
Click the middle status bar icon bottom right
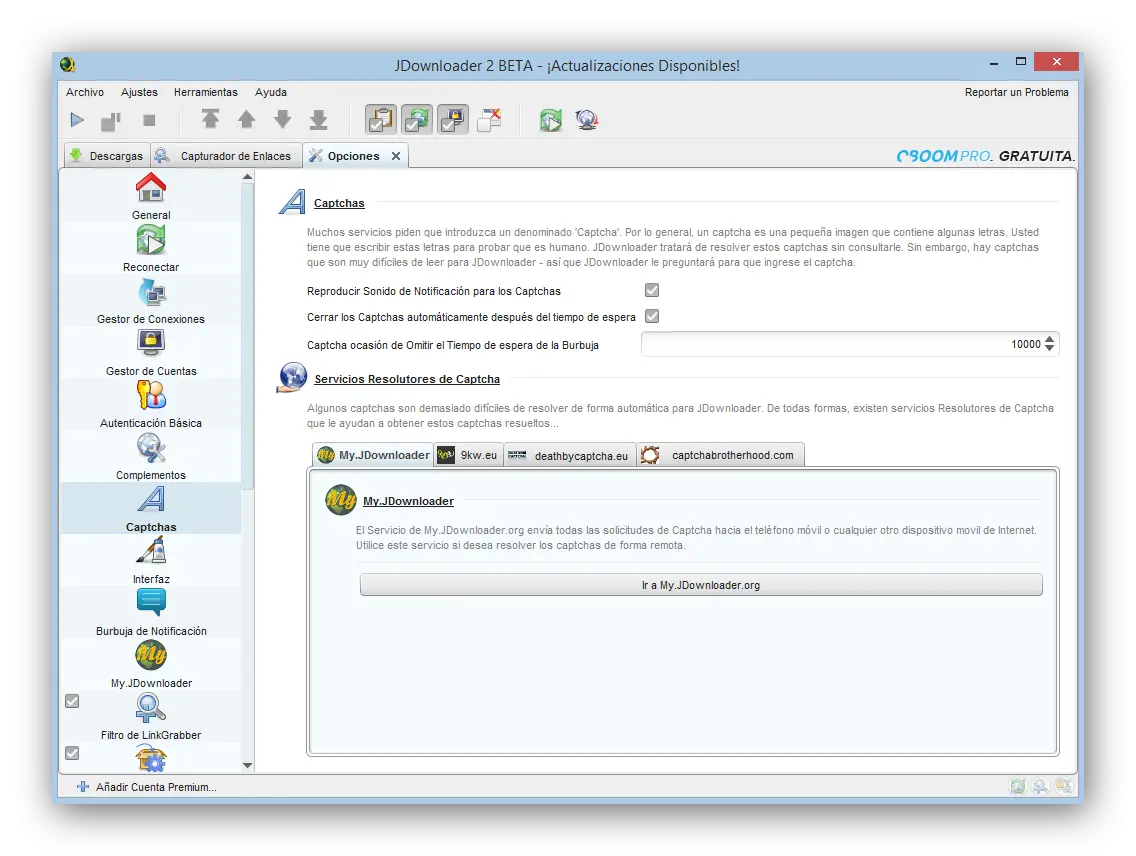pos(1040,786)
